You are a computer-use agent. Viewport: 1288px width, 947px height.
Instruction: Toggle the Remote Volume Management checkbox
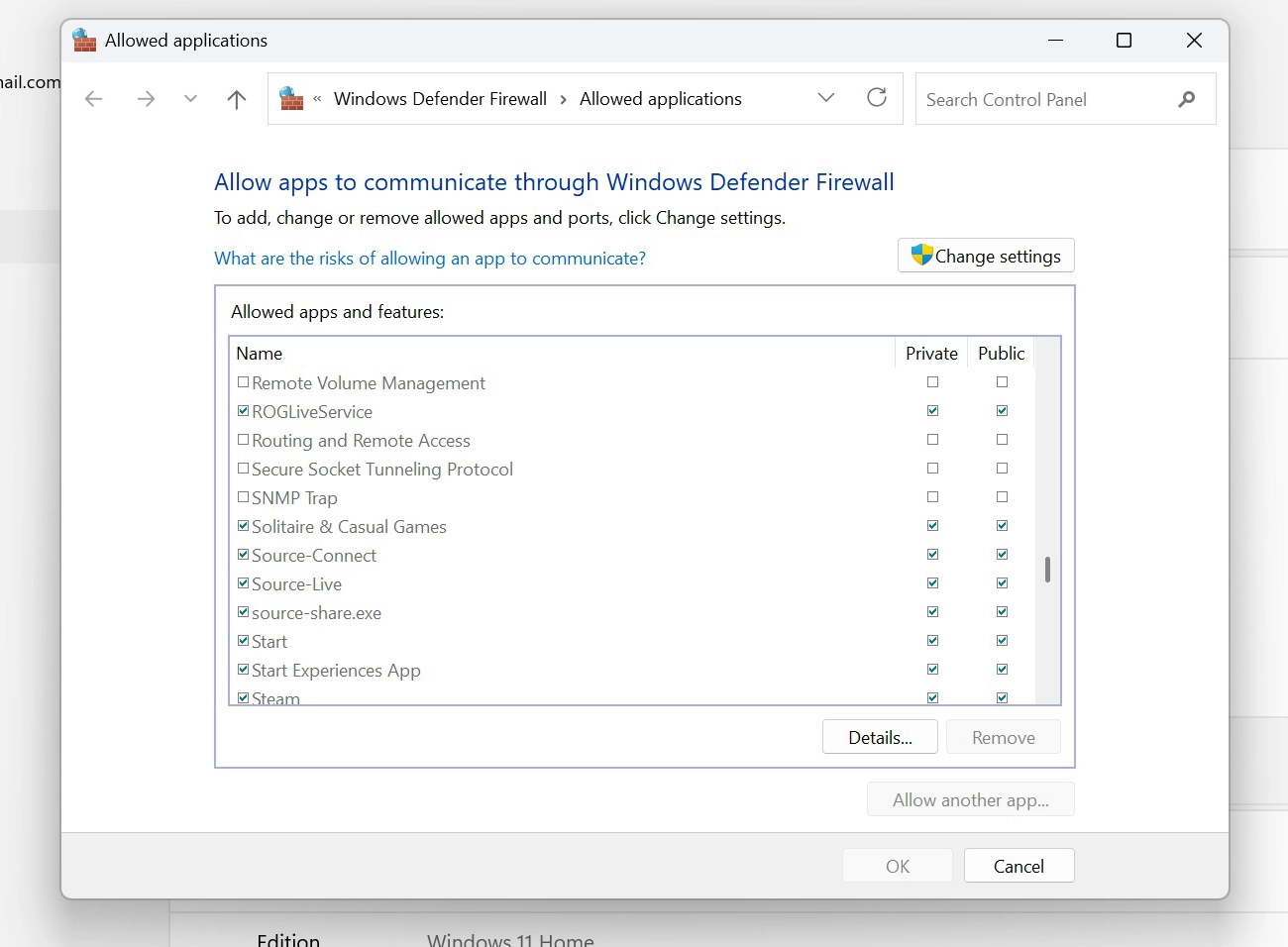[243, 382]
